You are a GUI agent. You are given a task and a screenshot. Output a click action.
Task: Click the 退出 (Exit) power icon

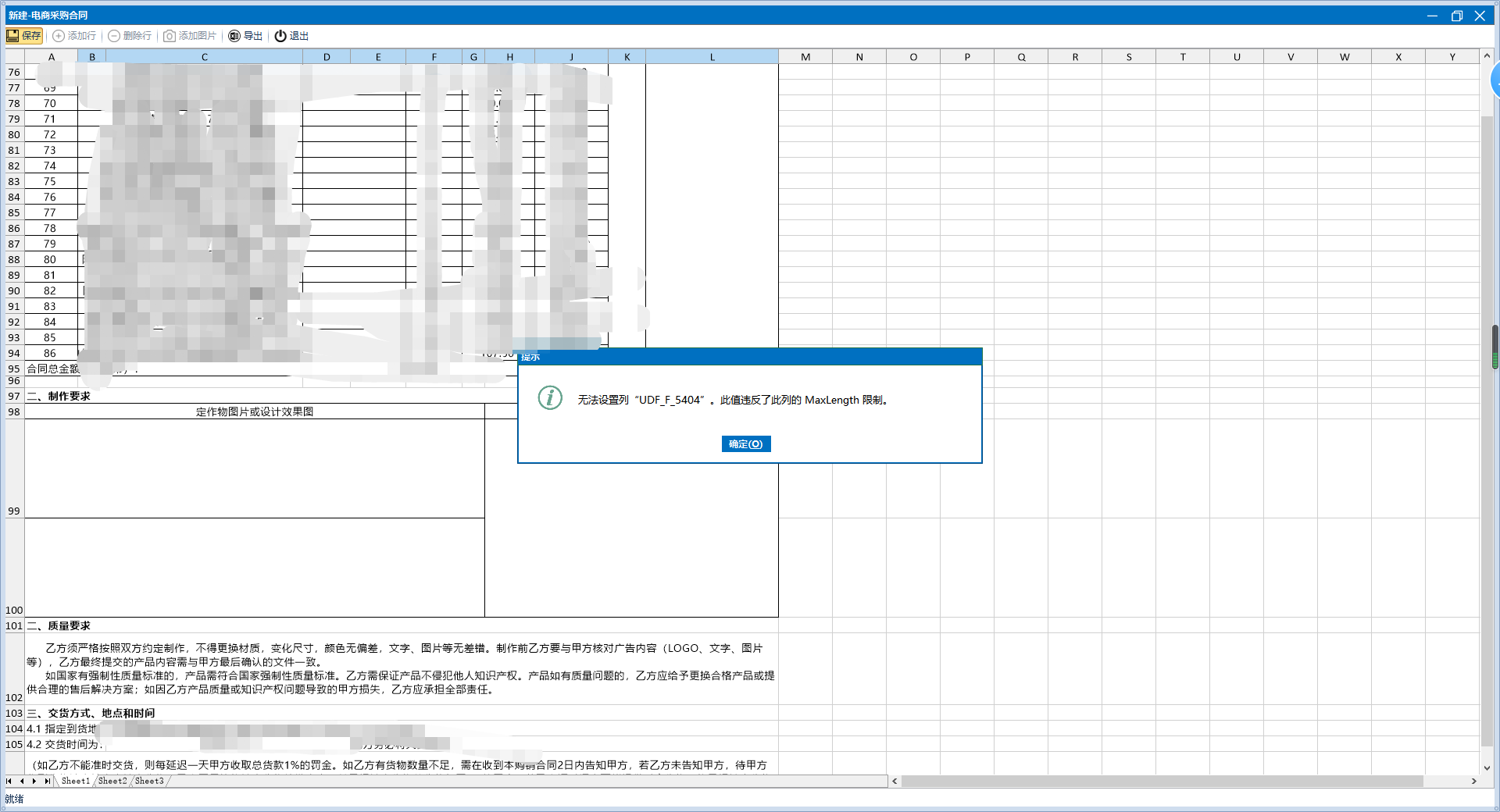point(280,36)
